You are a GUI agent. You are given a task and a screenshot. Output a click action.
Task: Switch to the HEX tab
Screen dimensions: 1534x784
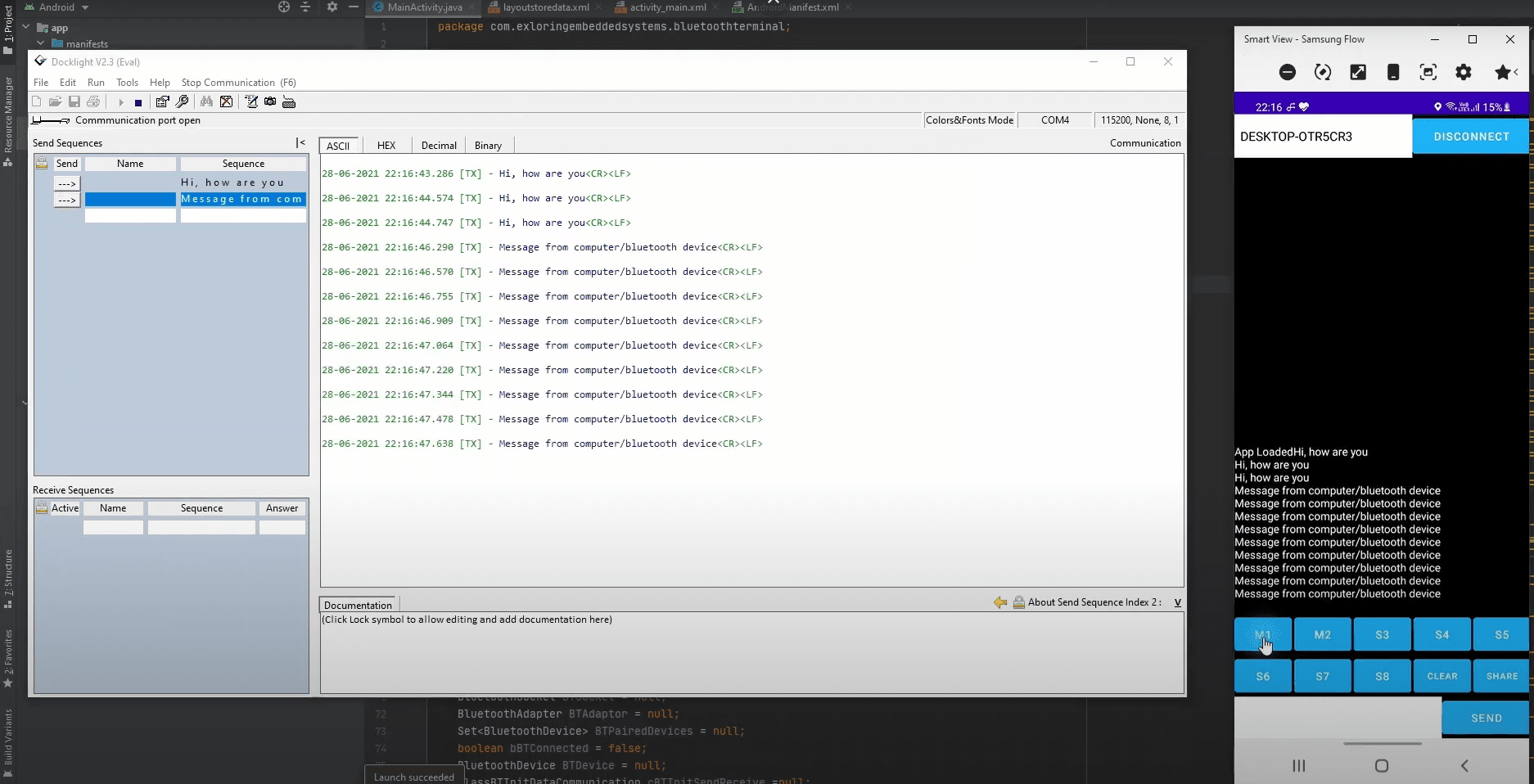click(x=386, y=146)
